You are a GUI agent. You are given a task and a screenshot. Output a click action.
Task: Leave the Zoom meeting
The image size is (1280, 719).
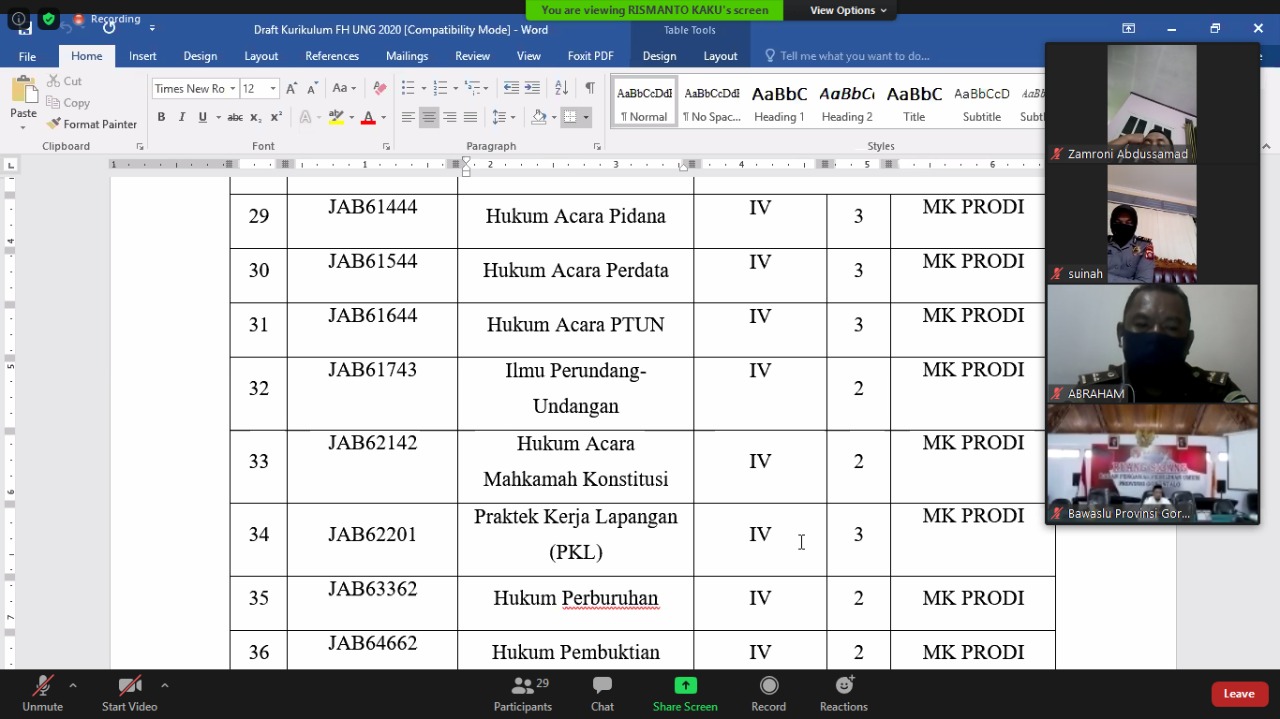tap(1238, 694)
